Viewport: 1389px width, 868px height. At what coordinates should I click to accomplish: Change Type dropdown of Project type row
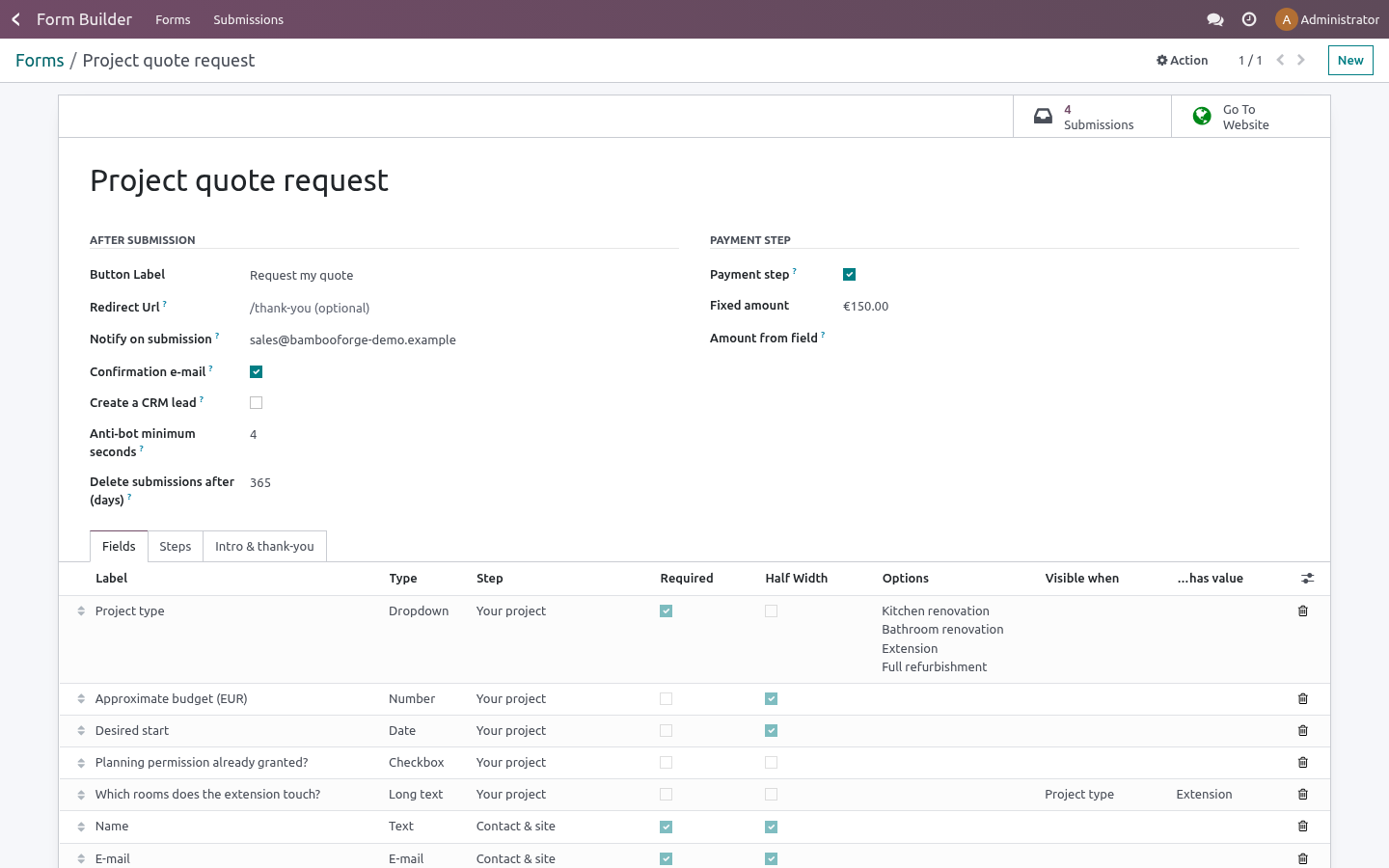419,611
